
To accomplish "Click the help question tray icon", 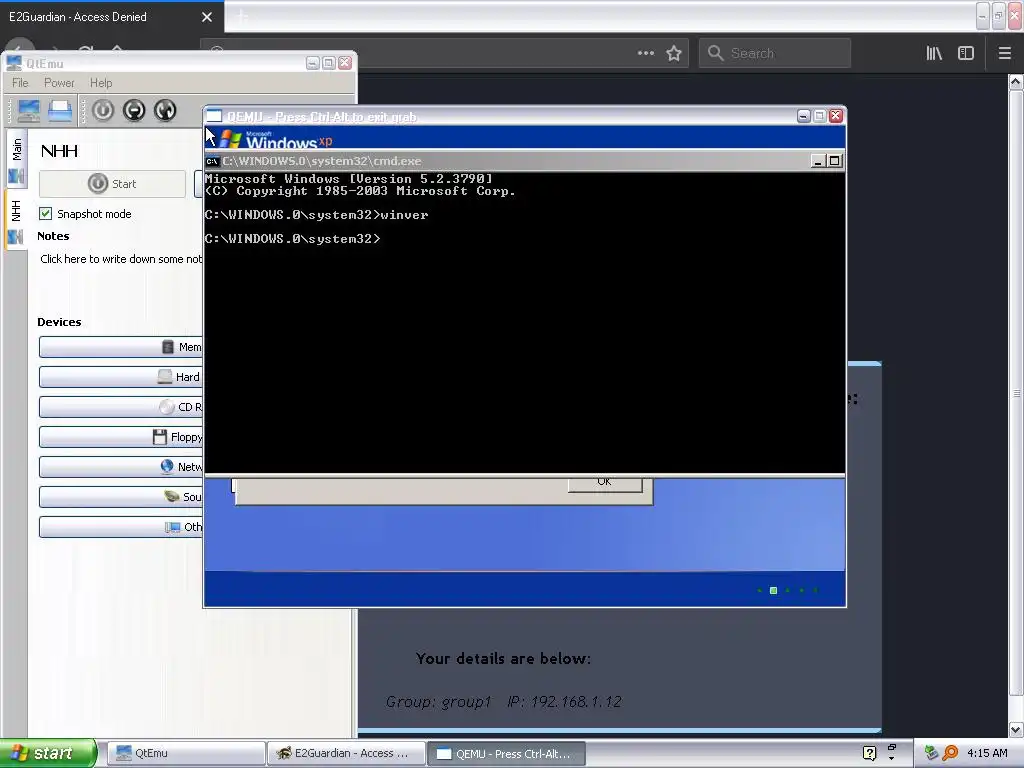I will point(869,753).
